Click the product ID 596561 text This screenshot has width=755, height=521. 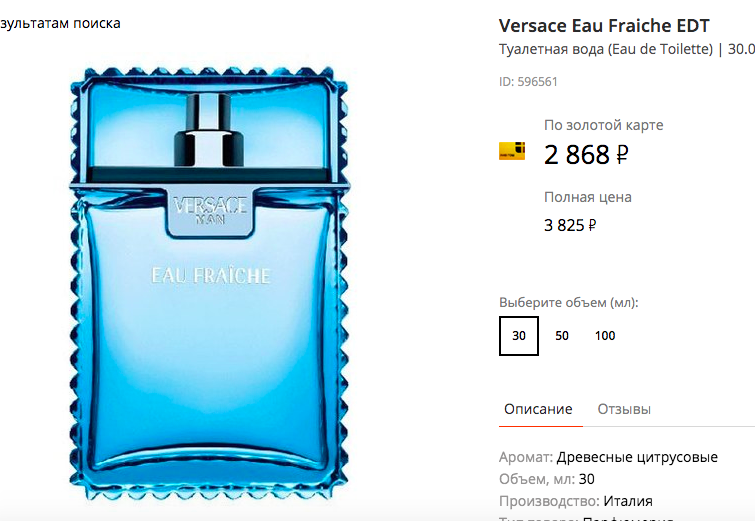pos(528,82)
